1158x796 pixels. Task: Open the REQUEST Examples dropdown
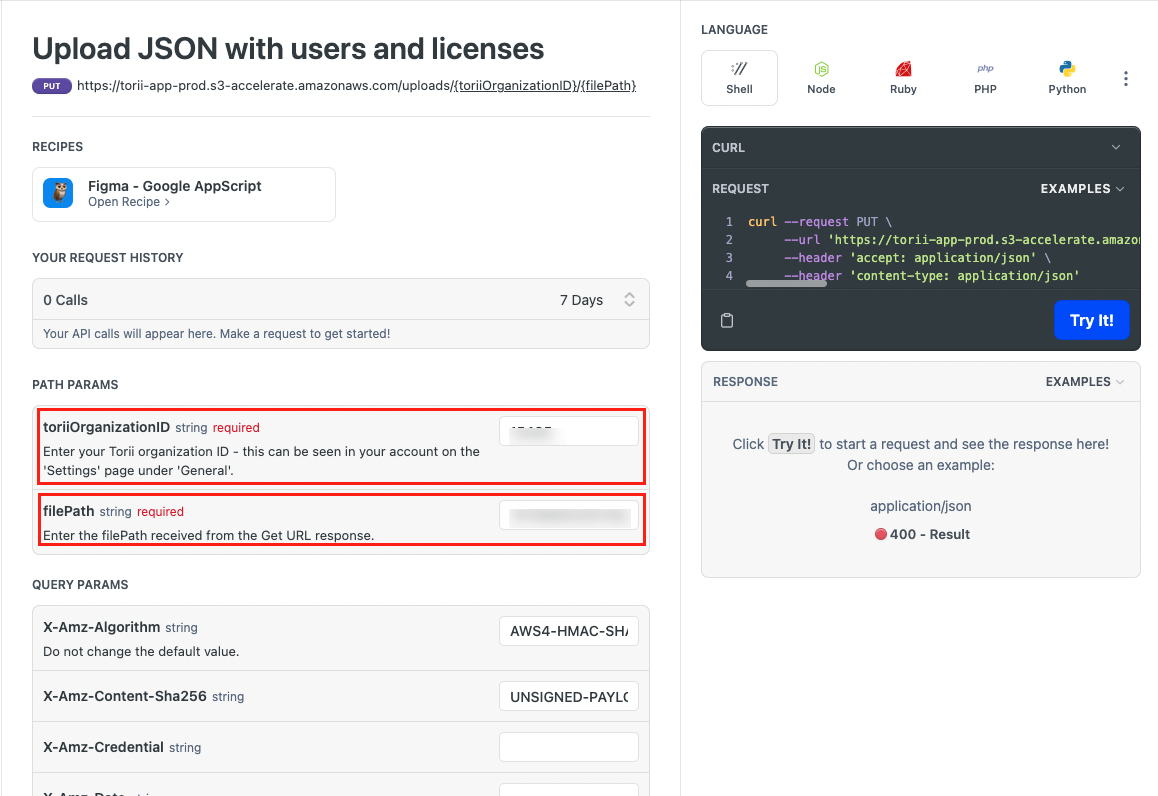point(1082,188)
